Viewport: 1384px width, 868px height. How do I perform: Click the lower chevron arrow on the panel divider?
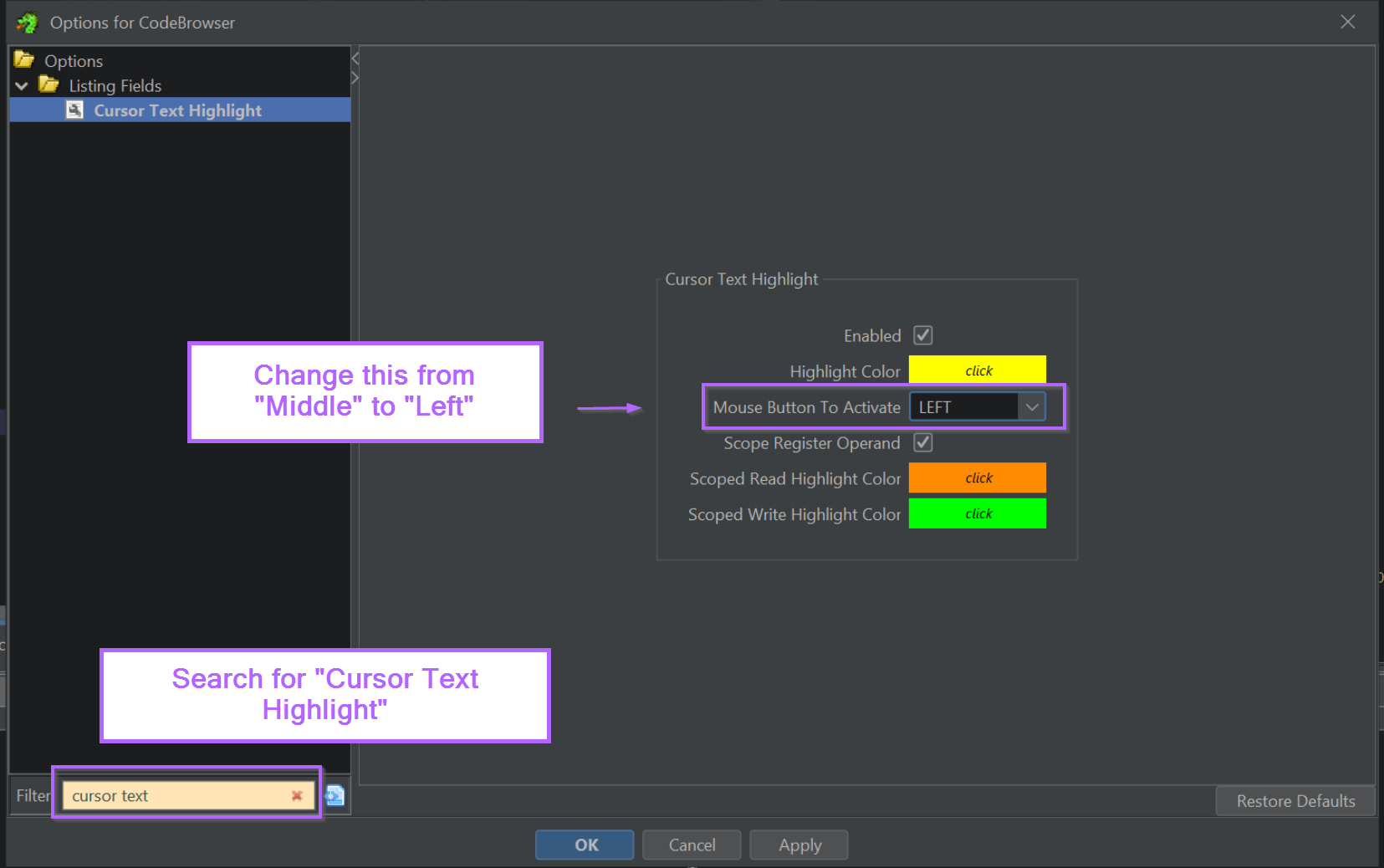[354, 77]
